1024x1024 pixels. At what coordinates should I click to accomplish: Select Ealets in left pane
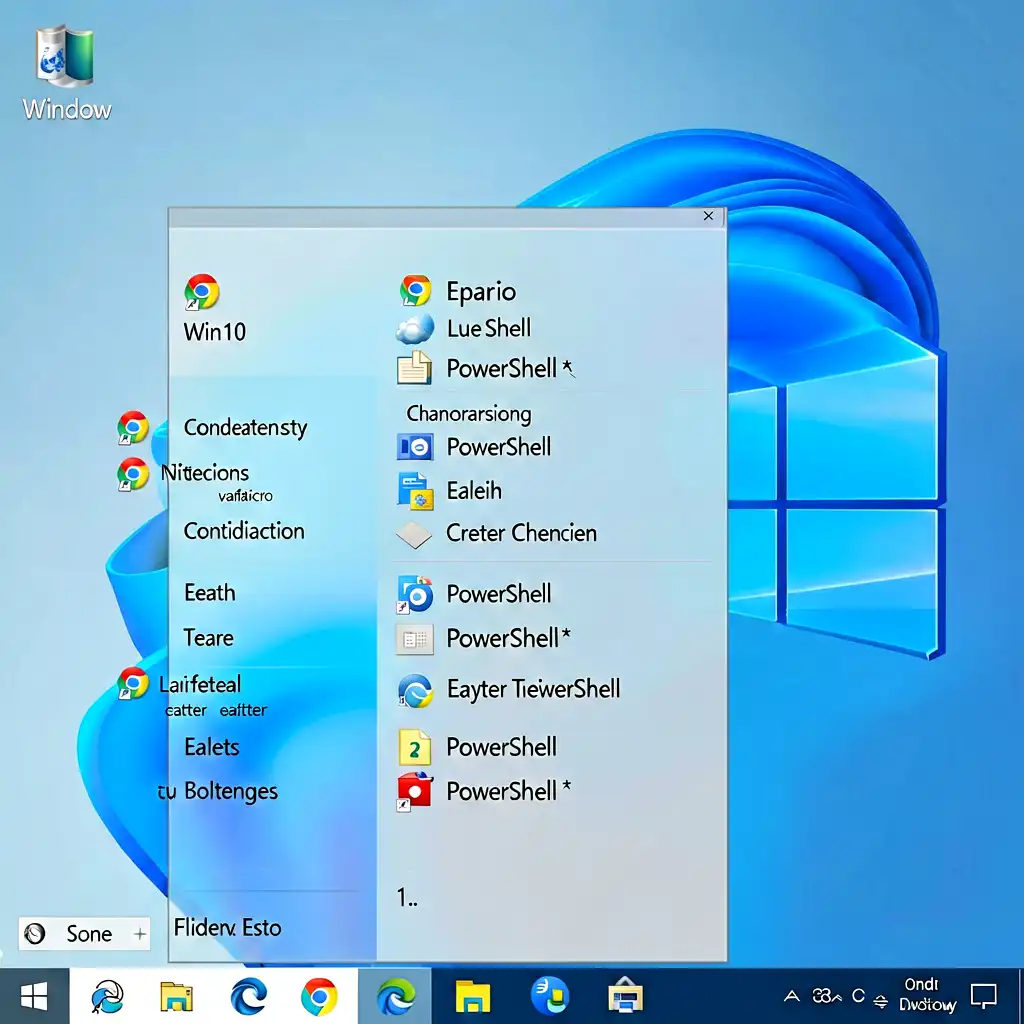[212, 747]
